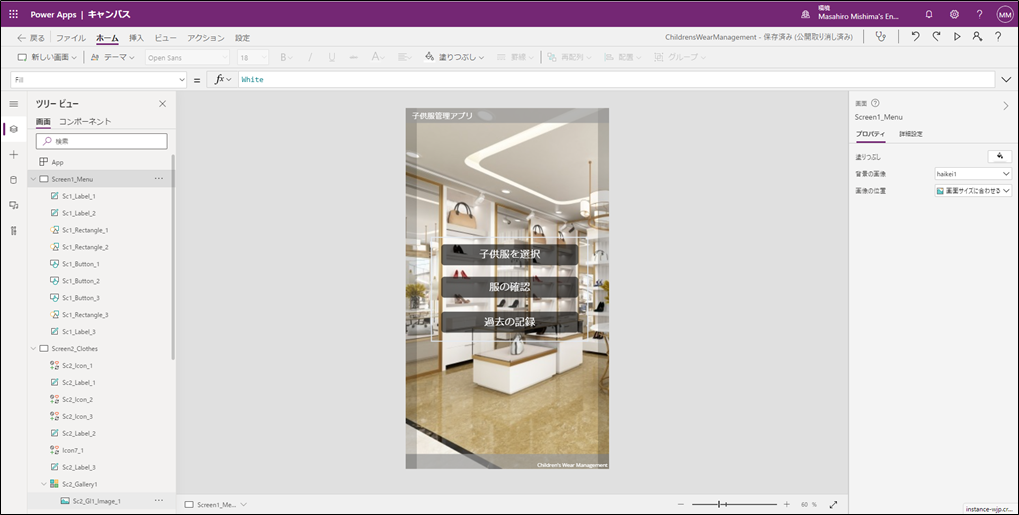Image resolution: width=1019 pixels, height=515 pixels.
Task: Open help icon next to 画面 label
Action: click(875, 103)
